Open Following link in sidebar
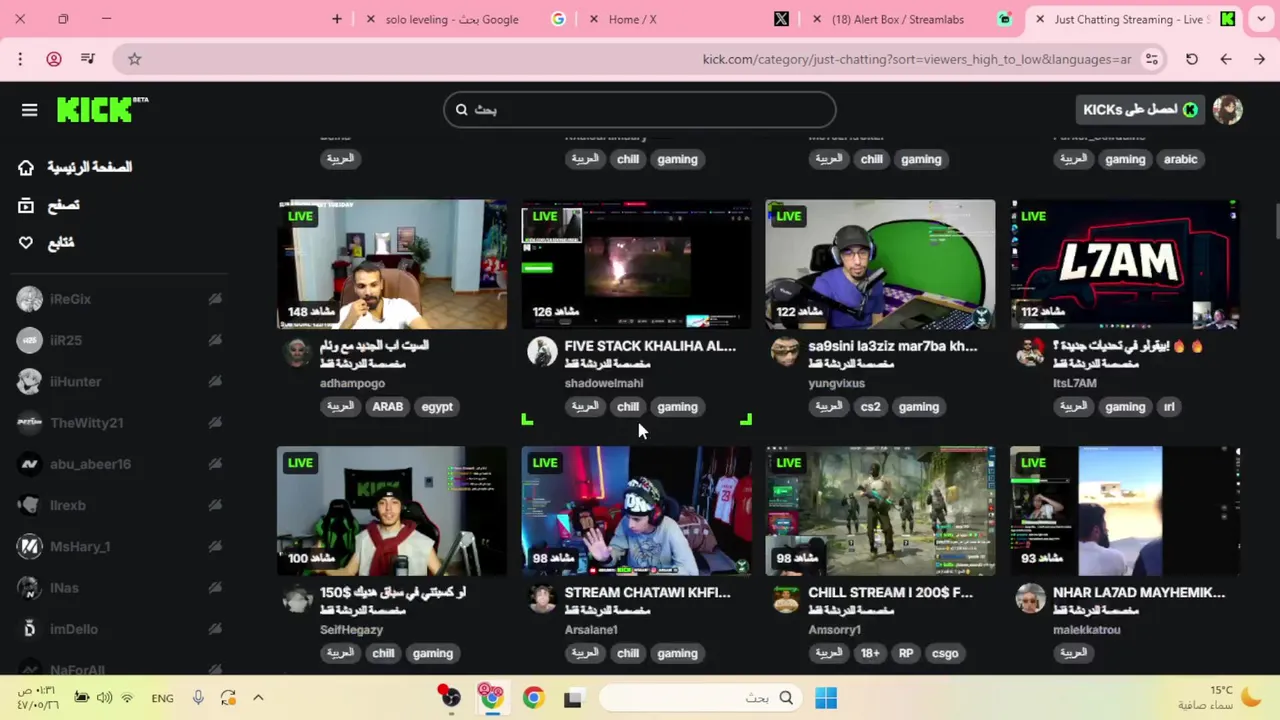This screenshot has width=1280, height=720. [60, 243]
